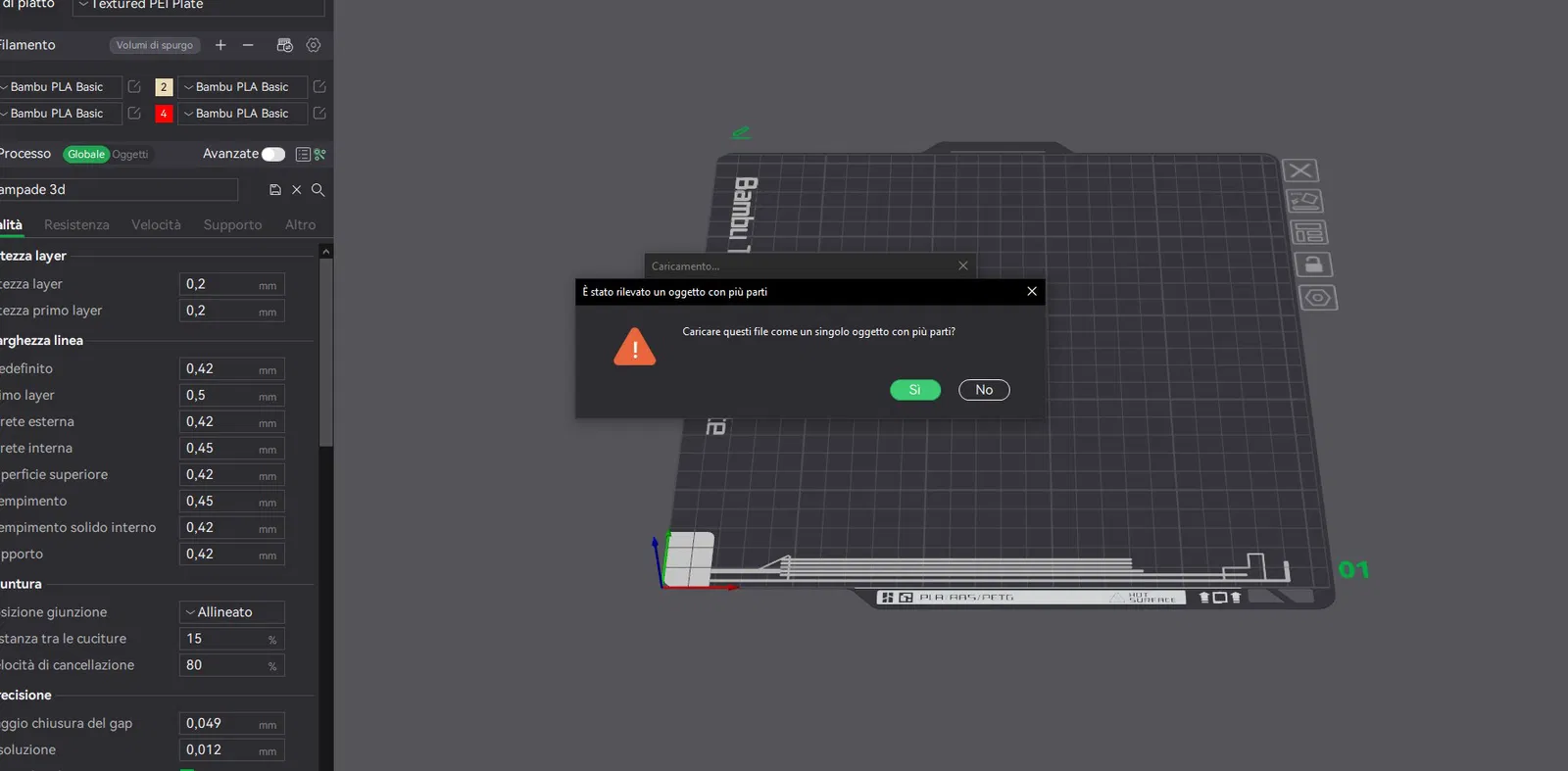Screen dimensions: 1568x771
Task: Click the superficie superiore width field
Action: [x=232, y=475]
